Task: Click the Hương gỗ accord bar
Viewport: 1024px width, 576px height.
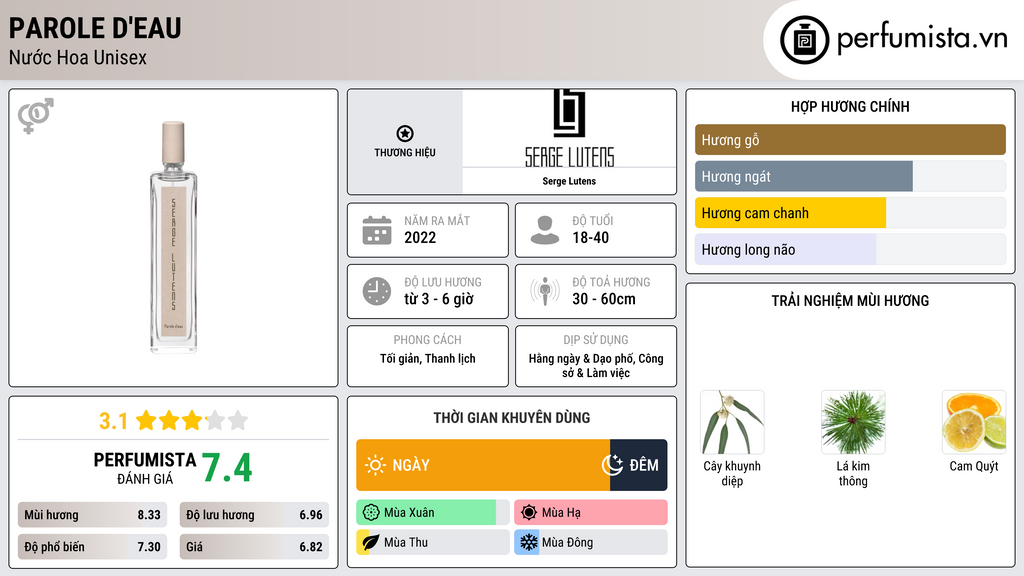Action: pos(850,140)
